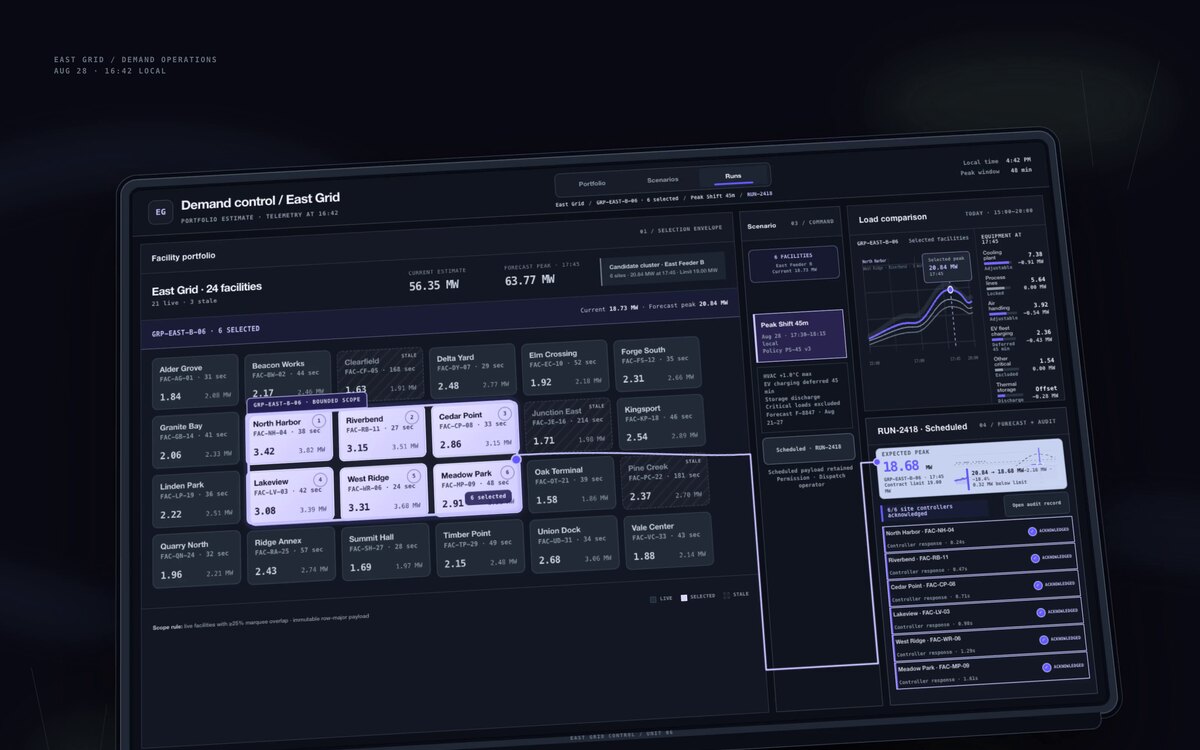Image resolution: width=1200 pixels, height=750 pixels.
Task: Select the Delta Yard facility card
Action: (472, 371)
